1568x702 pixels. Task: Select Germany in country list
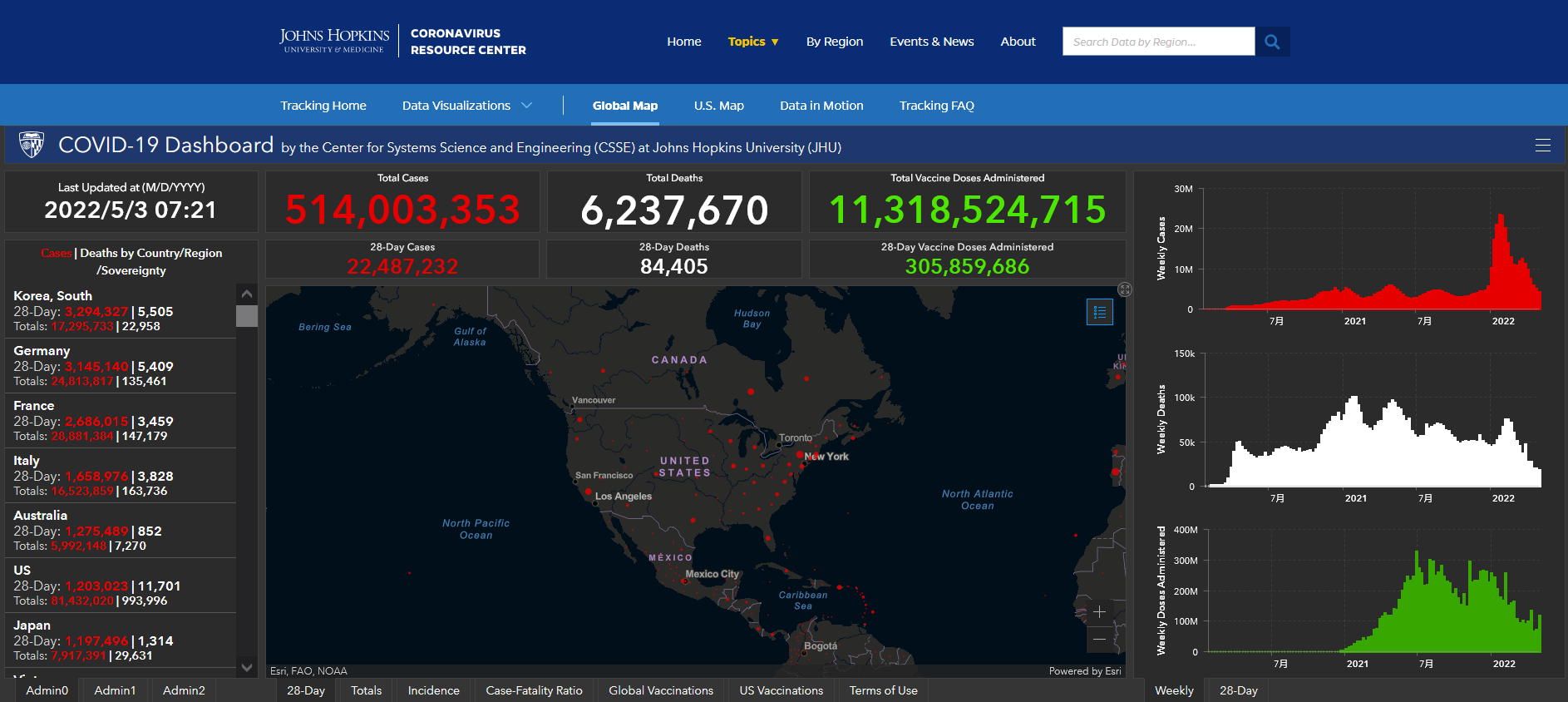[x=121, y=366]
